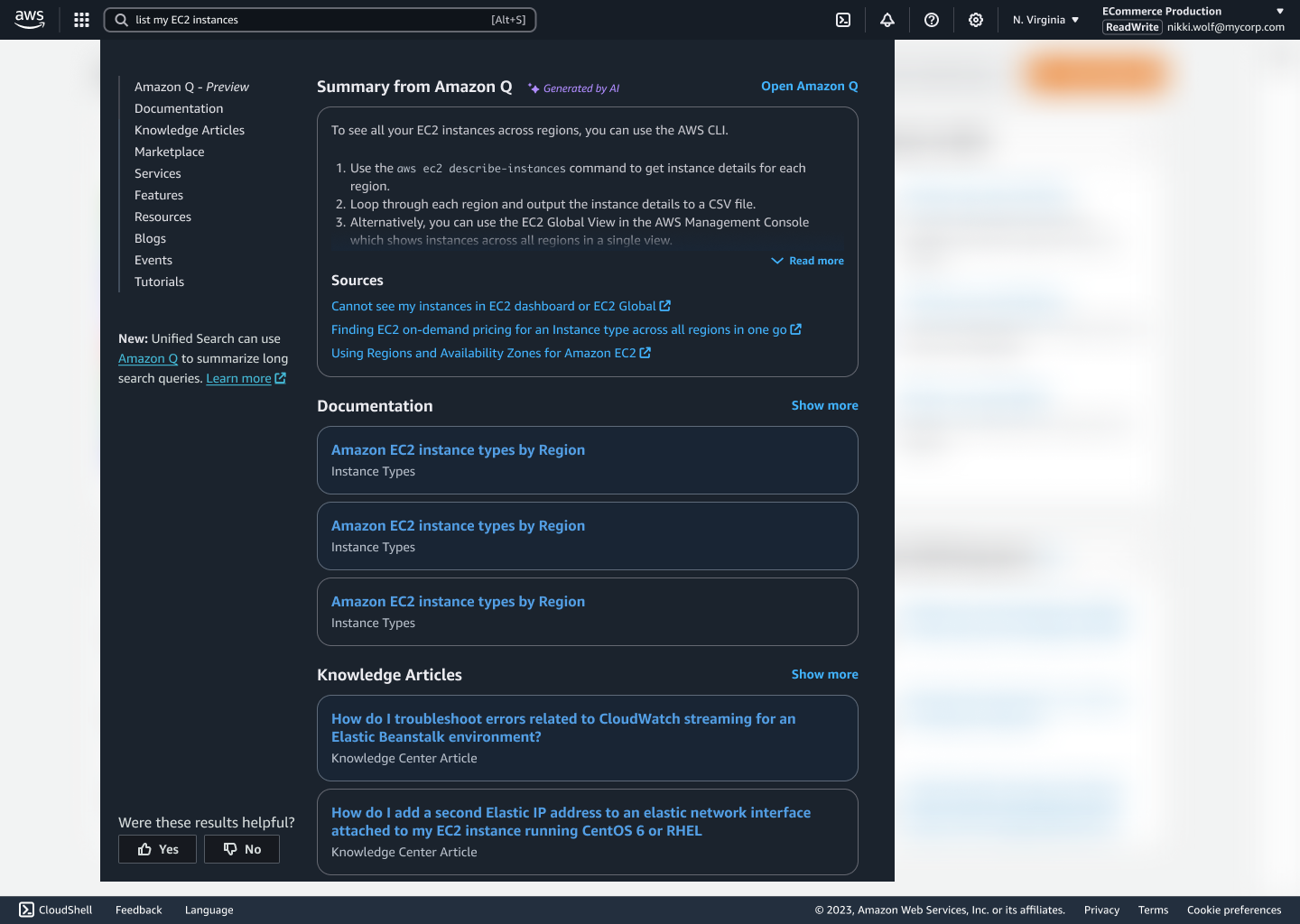Click the Summary from Amazon Q heading
This screenshot has height=924, width=1300.
point(414,87)
